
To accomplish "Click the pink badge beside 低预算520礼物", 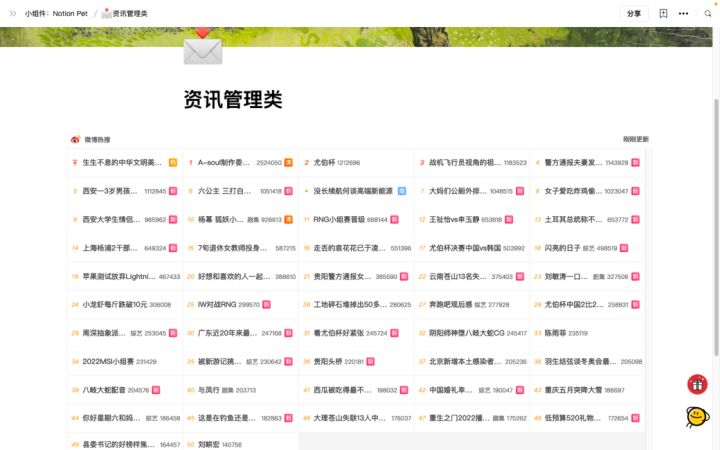I will coord(636,418).
